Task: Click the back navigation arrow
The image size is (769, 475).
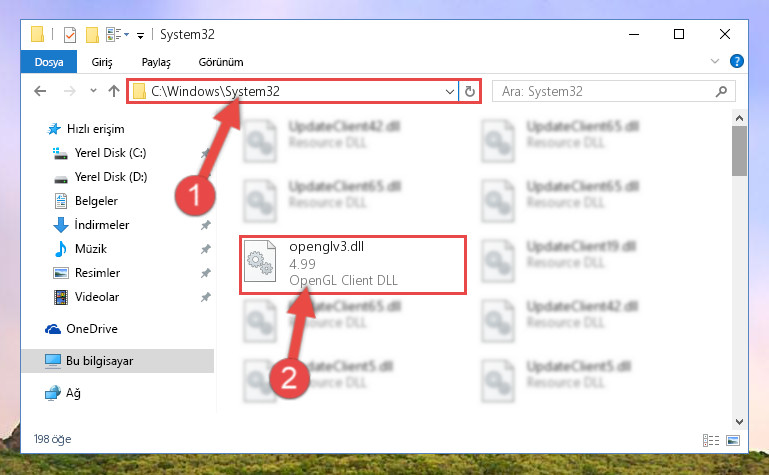Action: (x=40, y=91)
